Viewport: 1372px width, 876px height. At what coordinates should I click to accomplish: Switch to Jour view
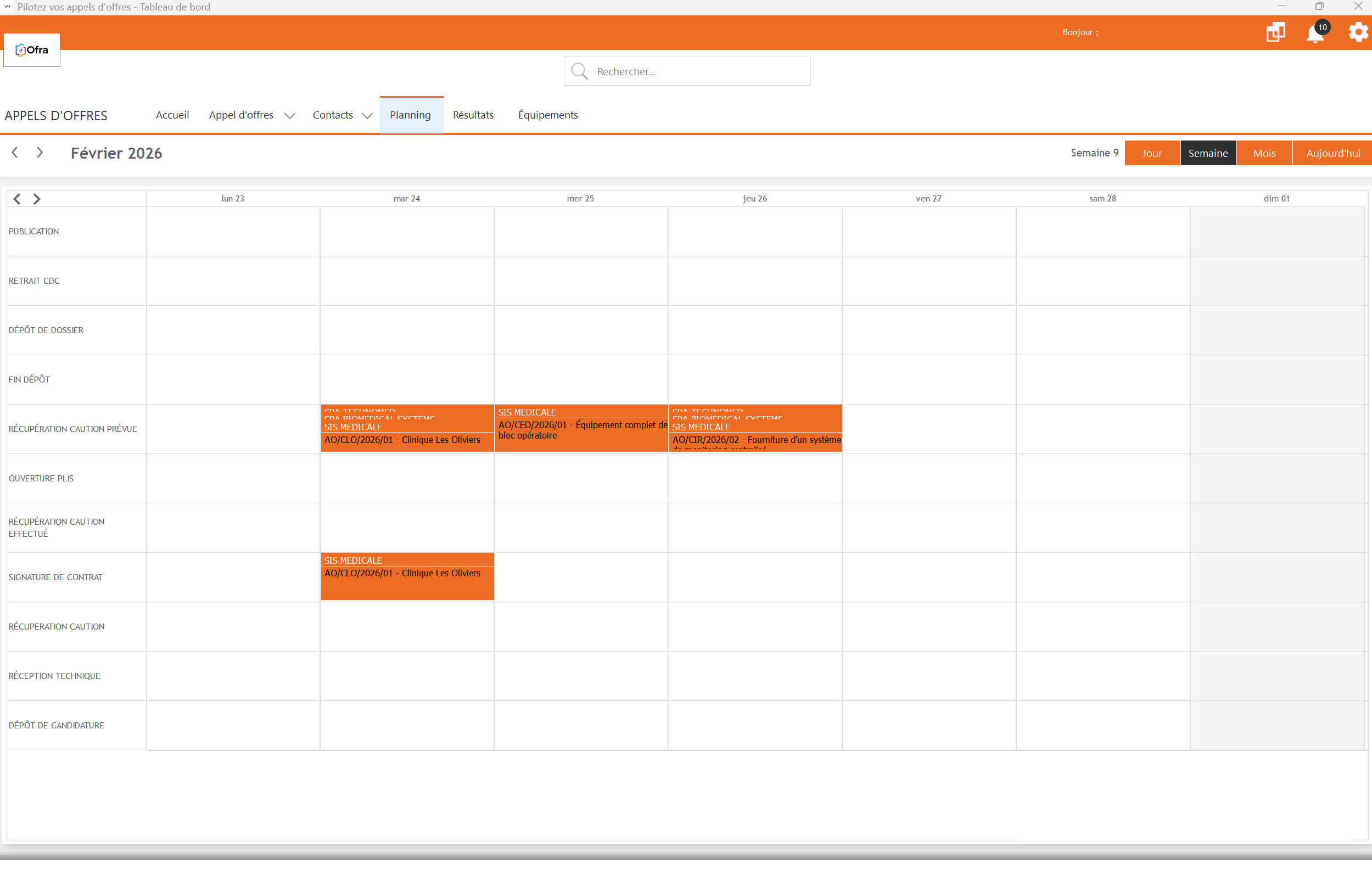(x=1151, y=153)
